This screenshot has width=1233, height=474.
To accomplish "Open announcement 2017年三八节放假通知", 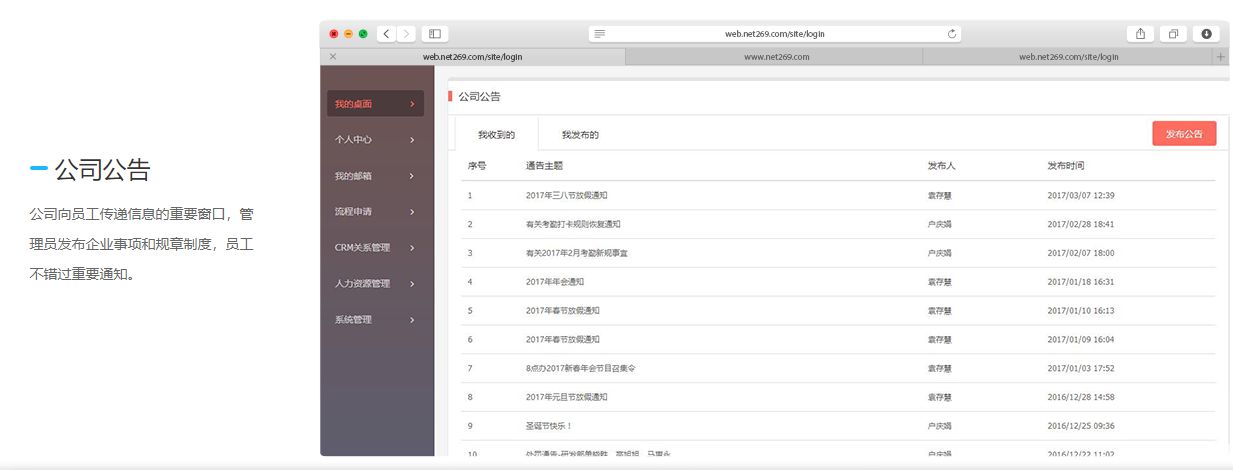I will [x=567, y=195].
